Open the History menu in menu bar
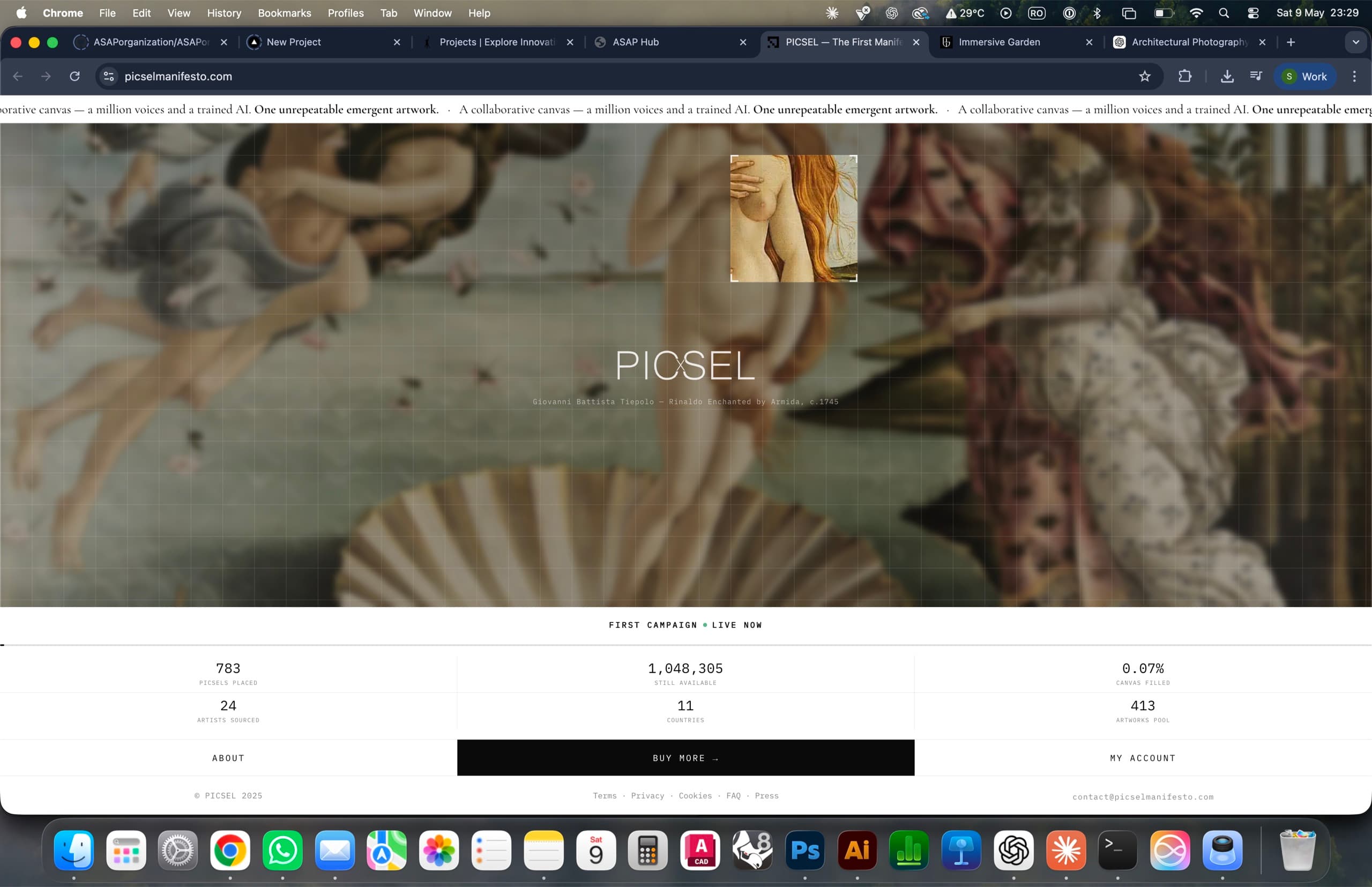This screenshot has width=1372, height=887. pos(224,13)
